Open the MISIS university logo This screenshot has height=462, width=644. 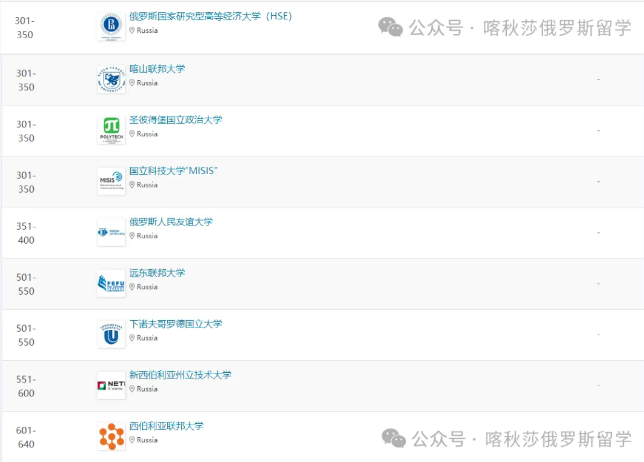pyautogui.click(x=111, y=181)
